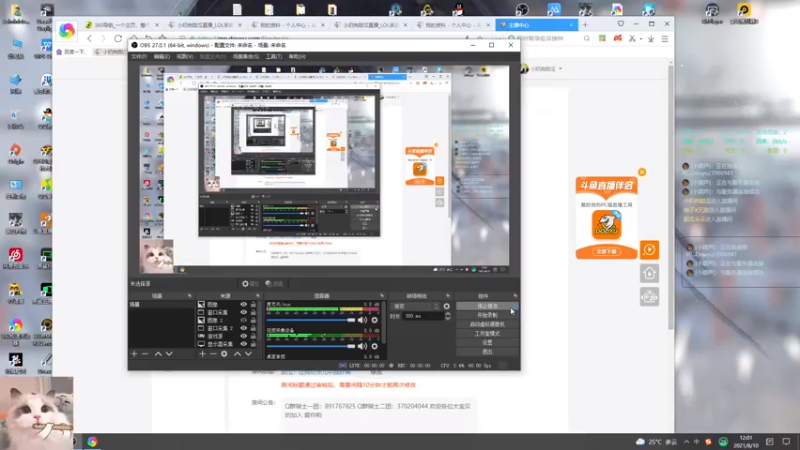Pop out the 控件 dock panel icon
This screenshot has width=800, height=450.
click(x=515, y=296)
